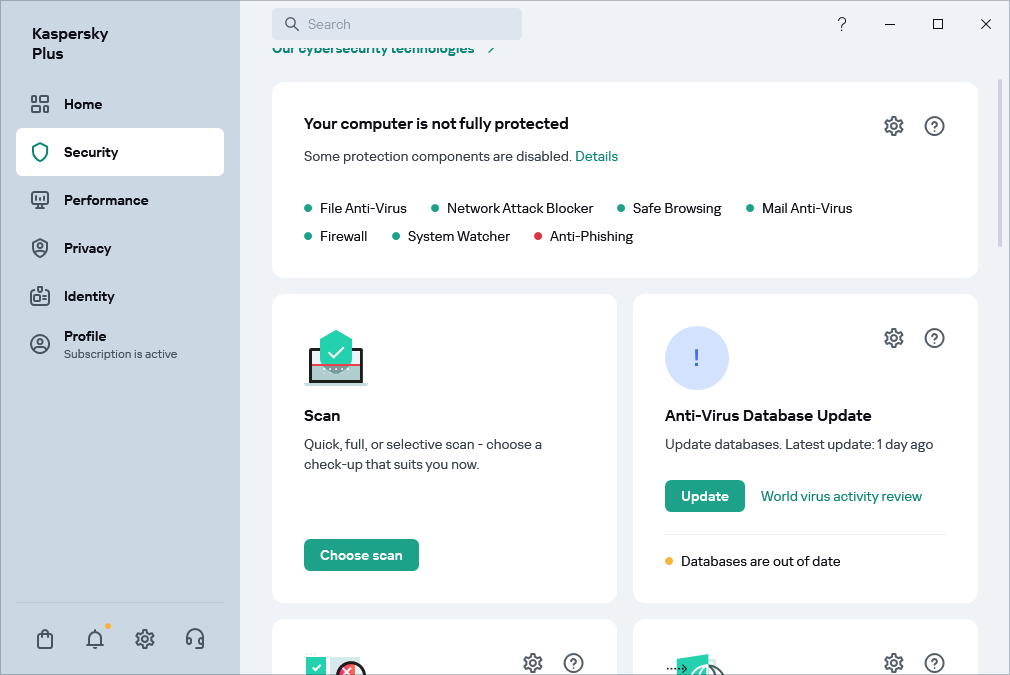Screen dimensions: 1010x675
Task: Open the settings gear in sidebar footer
Action: click(x=145, y=639)
